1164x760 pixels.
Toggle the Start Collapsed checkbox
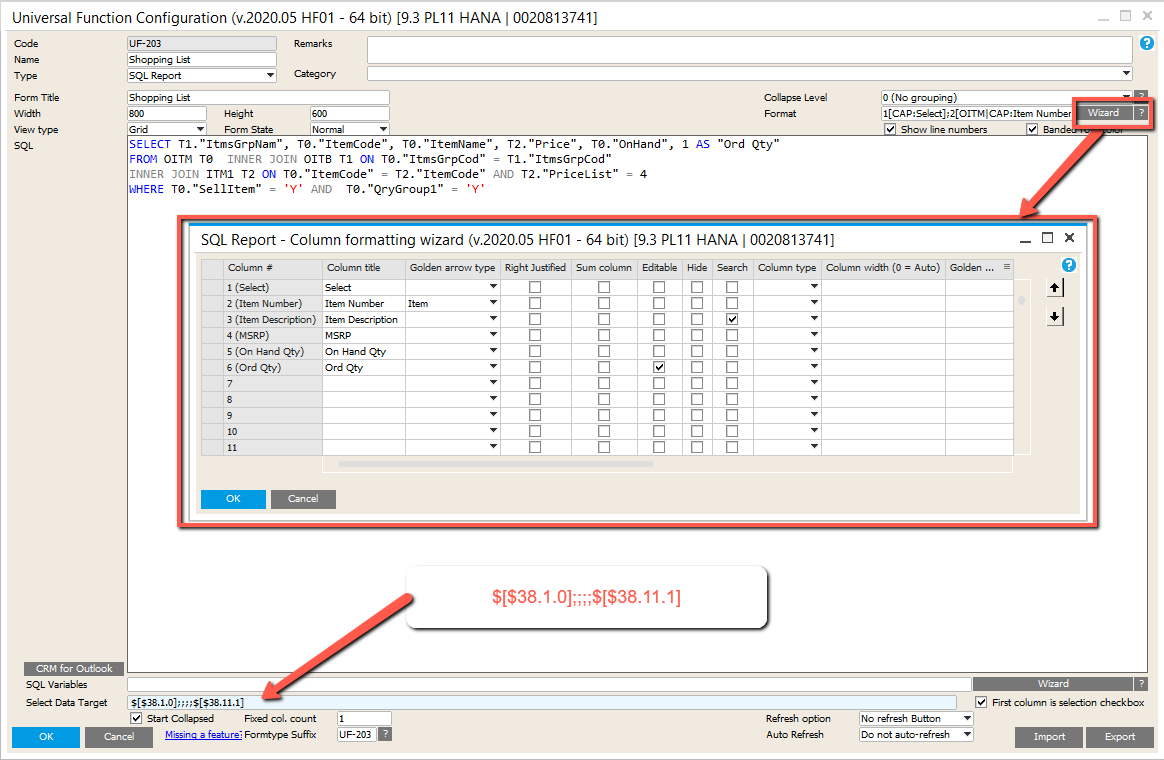click(136, 718)
